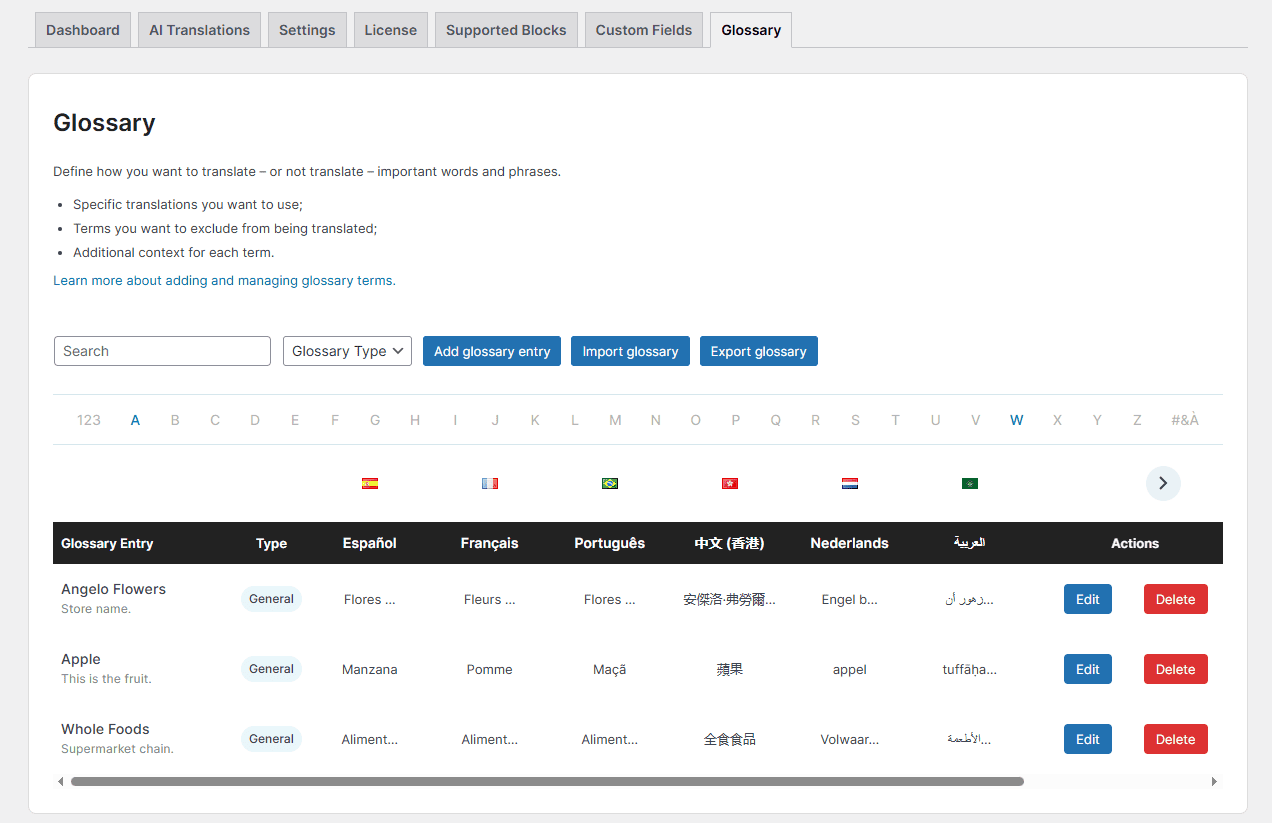
Task: Click the green Arabic flag icon
Action: pos(969,484)
